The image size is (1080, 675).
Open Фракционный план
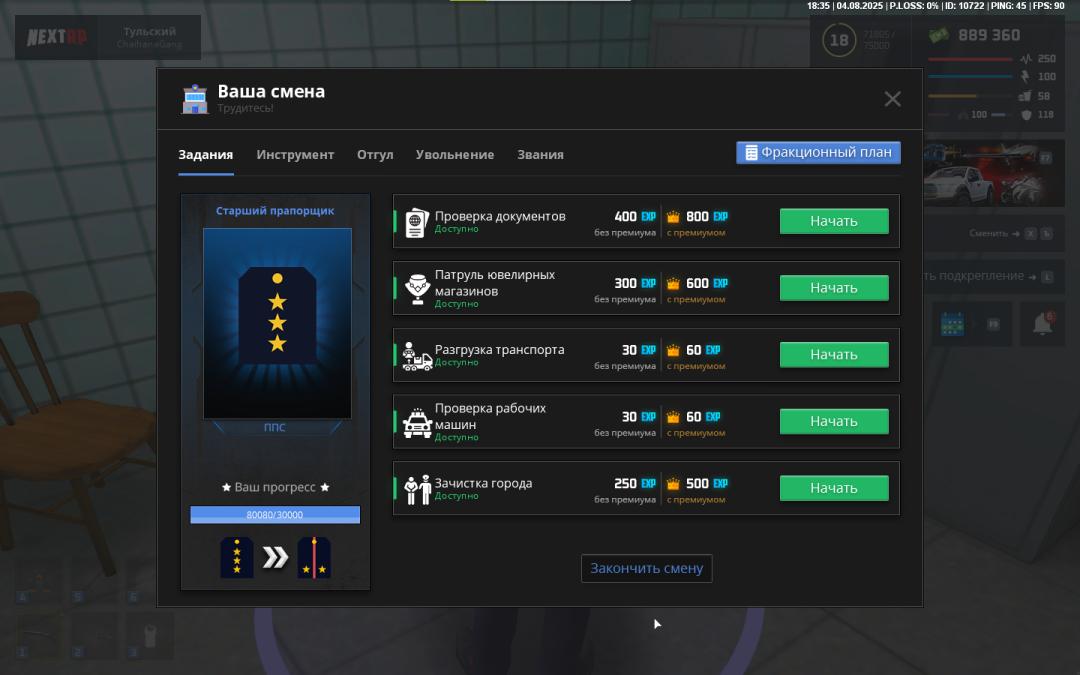[818, 152]
